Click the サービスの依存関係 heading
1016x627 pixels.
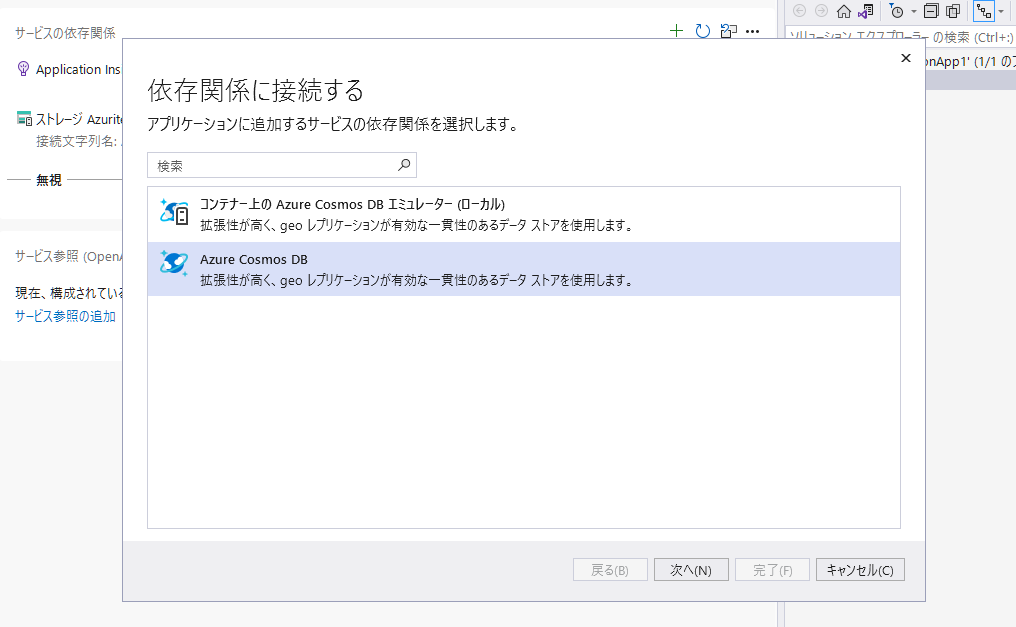click(x=65, y=33)
